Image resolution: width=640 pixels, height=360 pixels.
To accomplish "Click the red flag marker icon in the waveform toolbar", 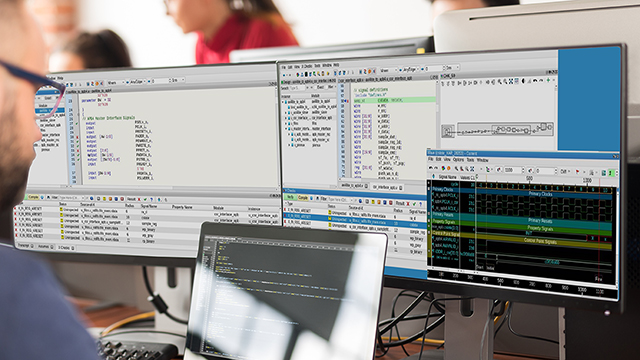I will 577,171.
